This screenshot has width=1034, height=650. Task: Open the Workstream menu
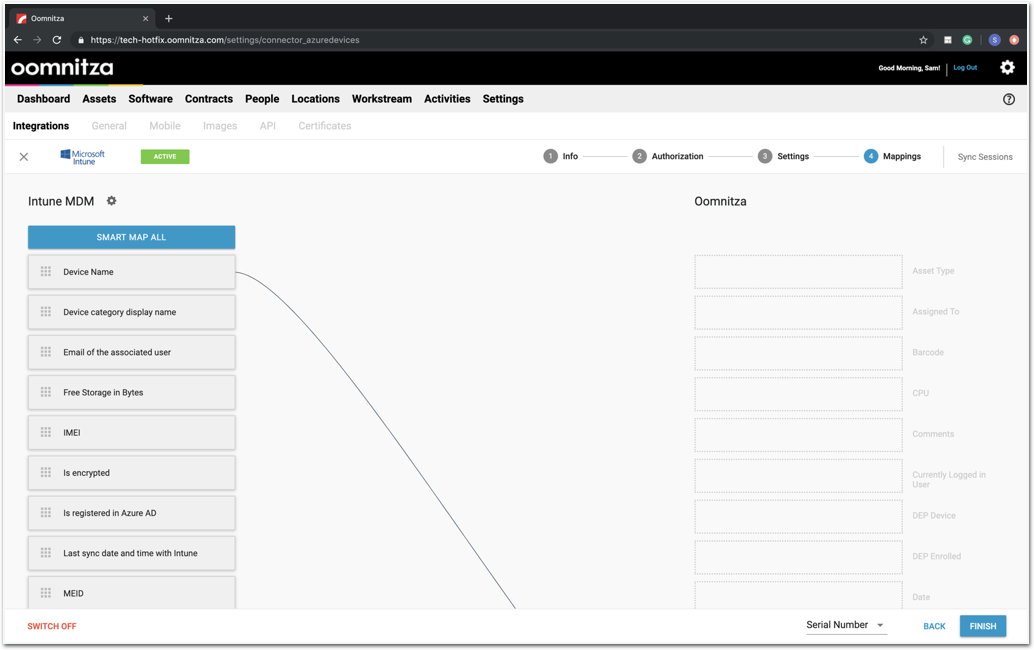click(381, 99)
